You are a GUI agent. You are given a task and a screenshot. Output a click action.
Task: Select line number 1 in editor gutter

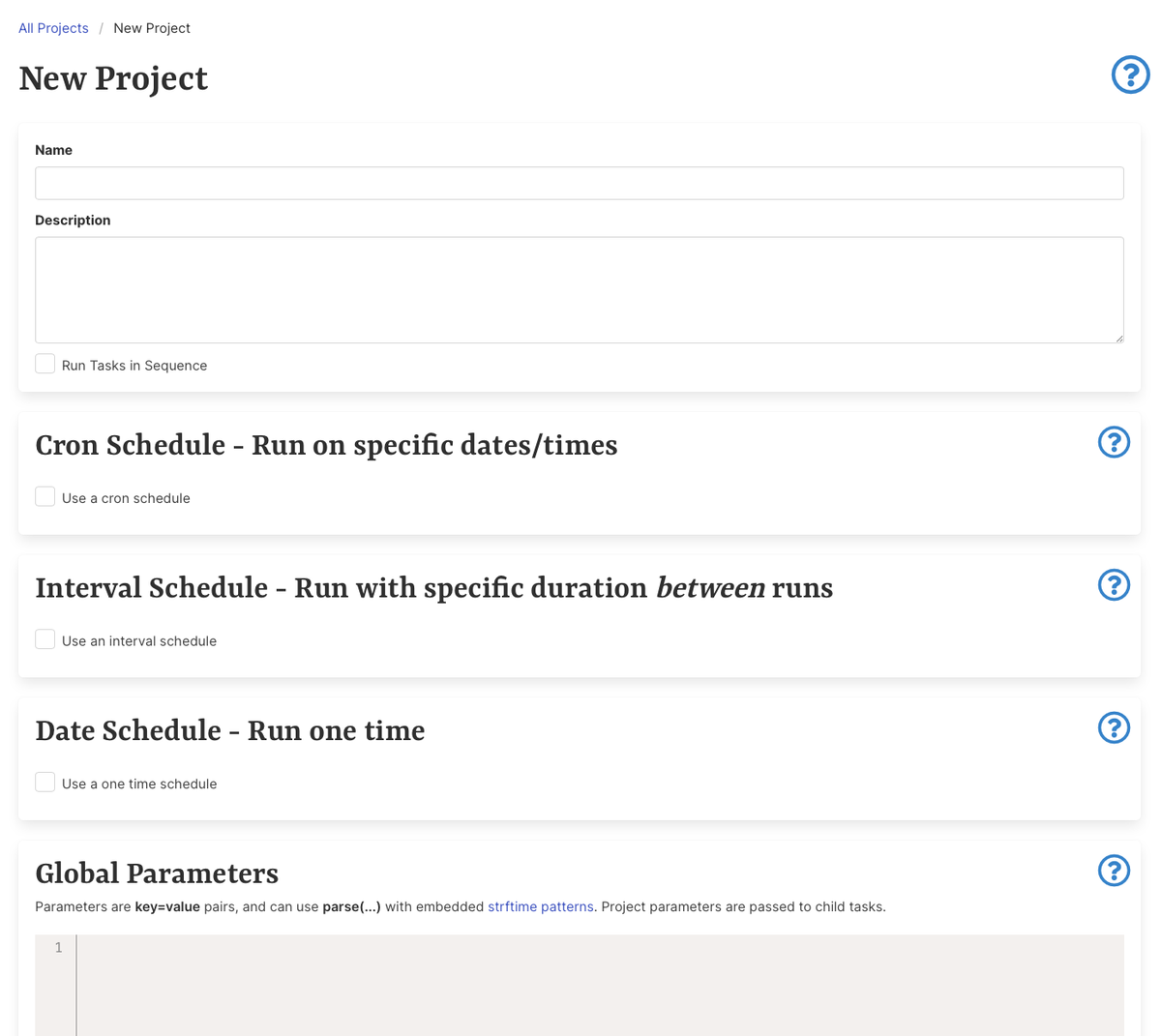[x=58, y=948]
